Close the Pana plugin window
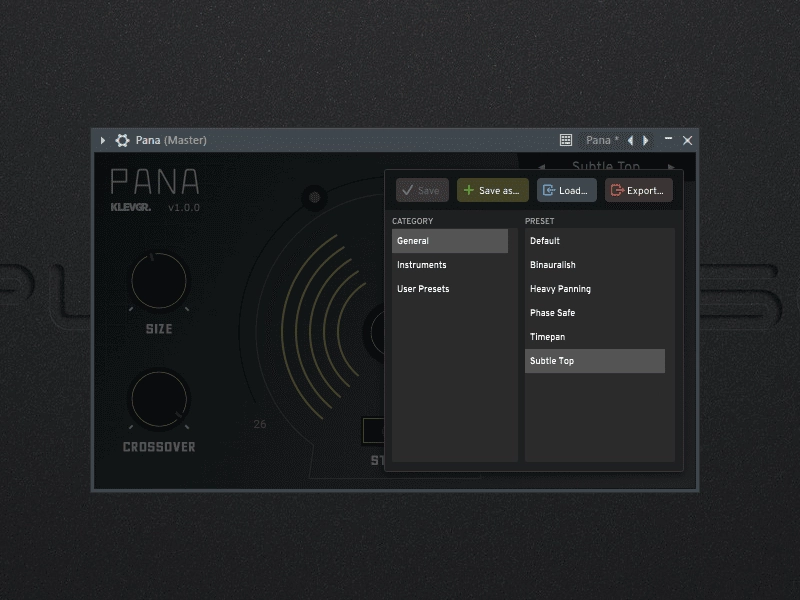Viewport: 800px width, 600px height. pos(688,140)
